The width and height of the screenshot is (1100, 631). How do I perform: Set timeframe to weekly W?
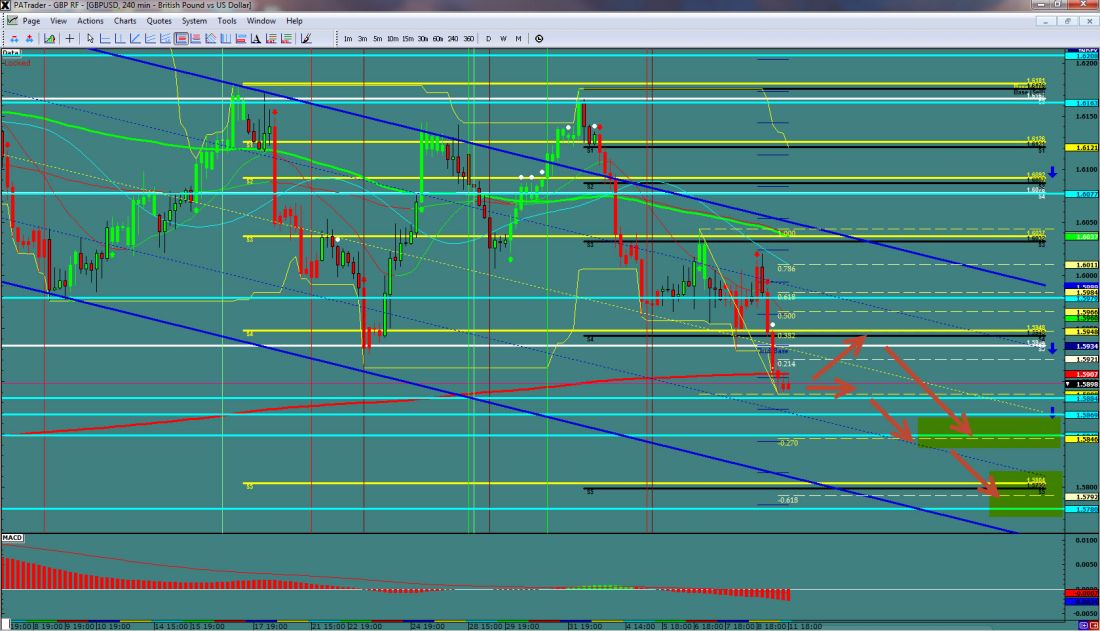[503, 39]
